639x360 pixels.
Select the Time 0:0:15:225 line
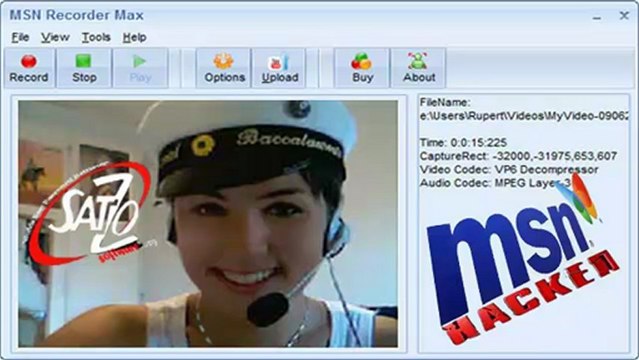(463, 143)
